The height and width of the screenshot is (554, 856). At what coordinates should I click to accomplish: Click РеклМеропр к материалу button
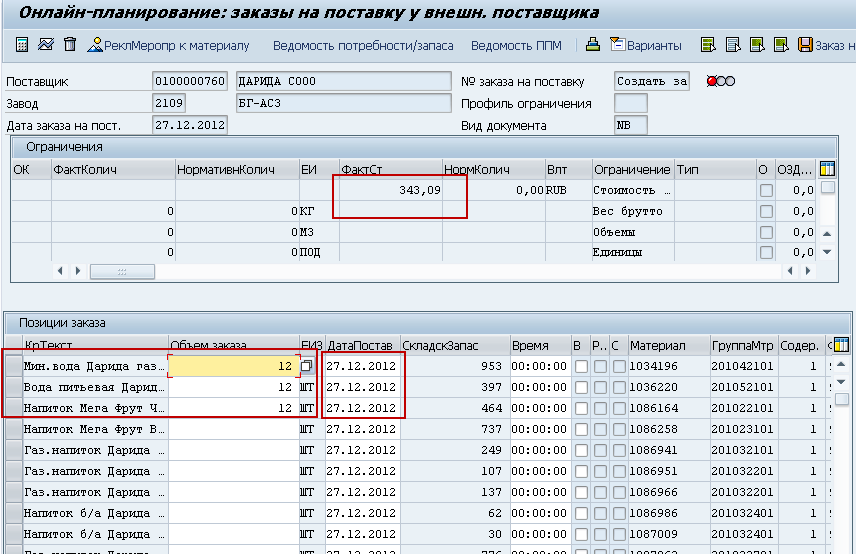coord(168,45)
